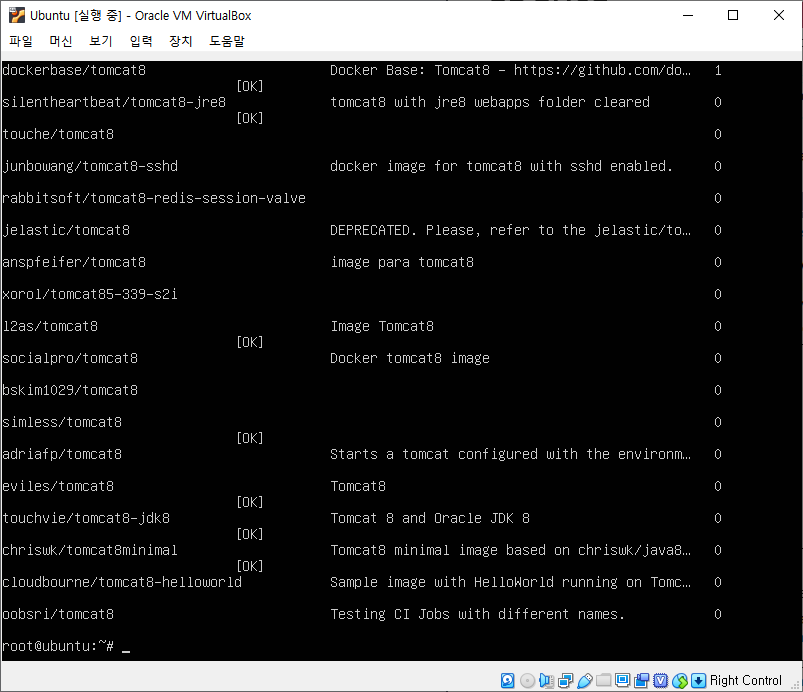Click [OK] marker below chriswk/tomcat8minimal

pyautogui.click(x=250, y=566)
